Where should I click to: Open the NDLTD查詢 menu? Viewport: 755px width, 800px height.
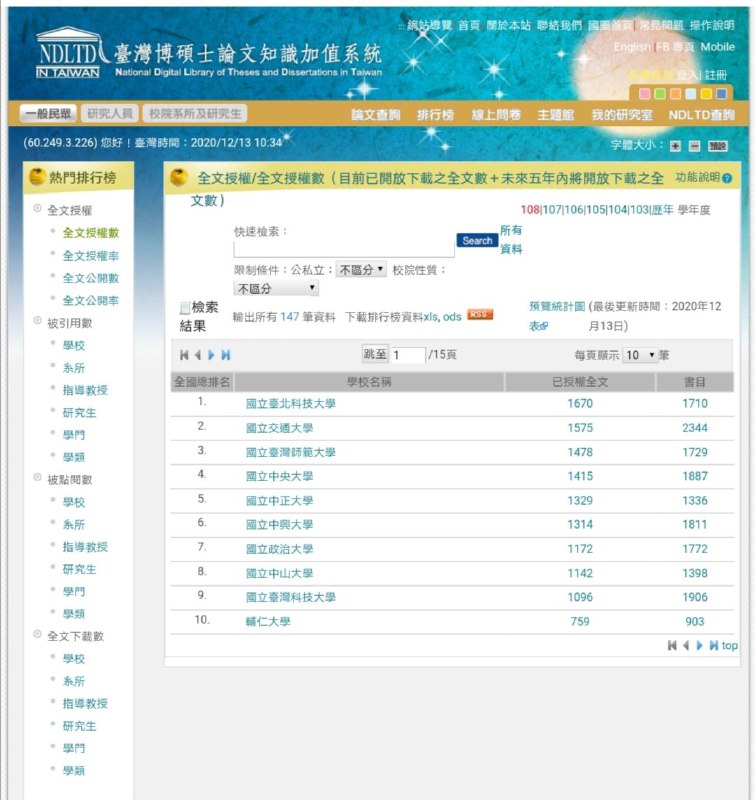701,115
